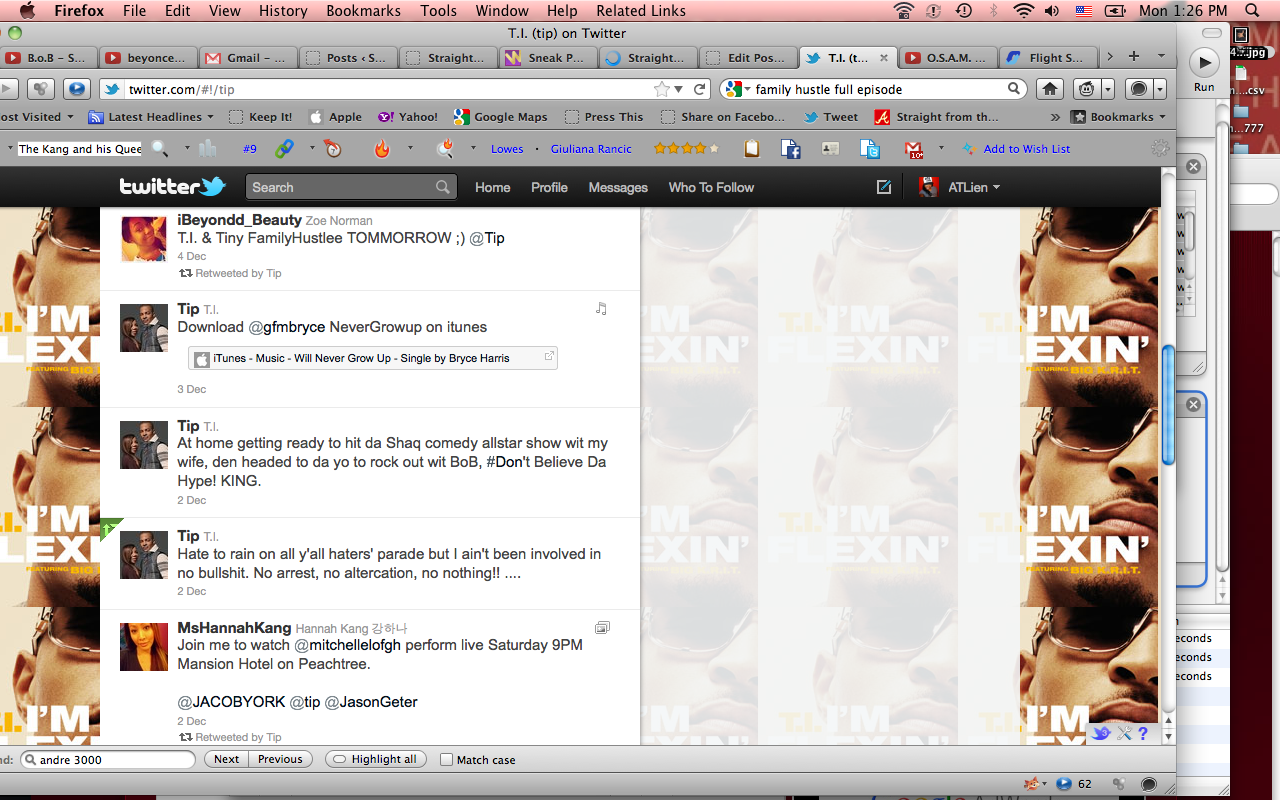The width and height of the screenshot is (1280, 800).
Task: Toggle Highlight all in the find bar
Action: pos(375,760)
